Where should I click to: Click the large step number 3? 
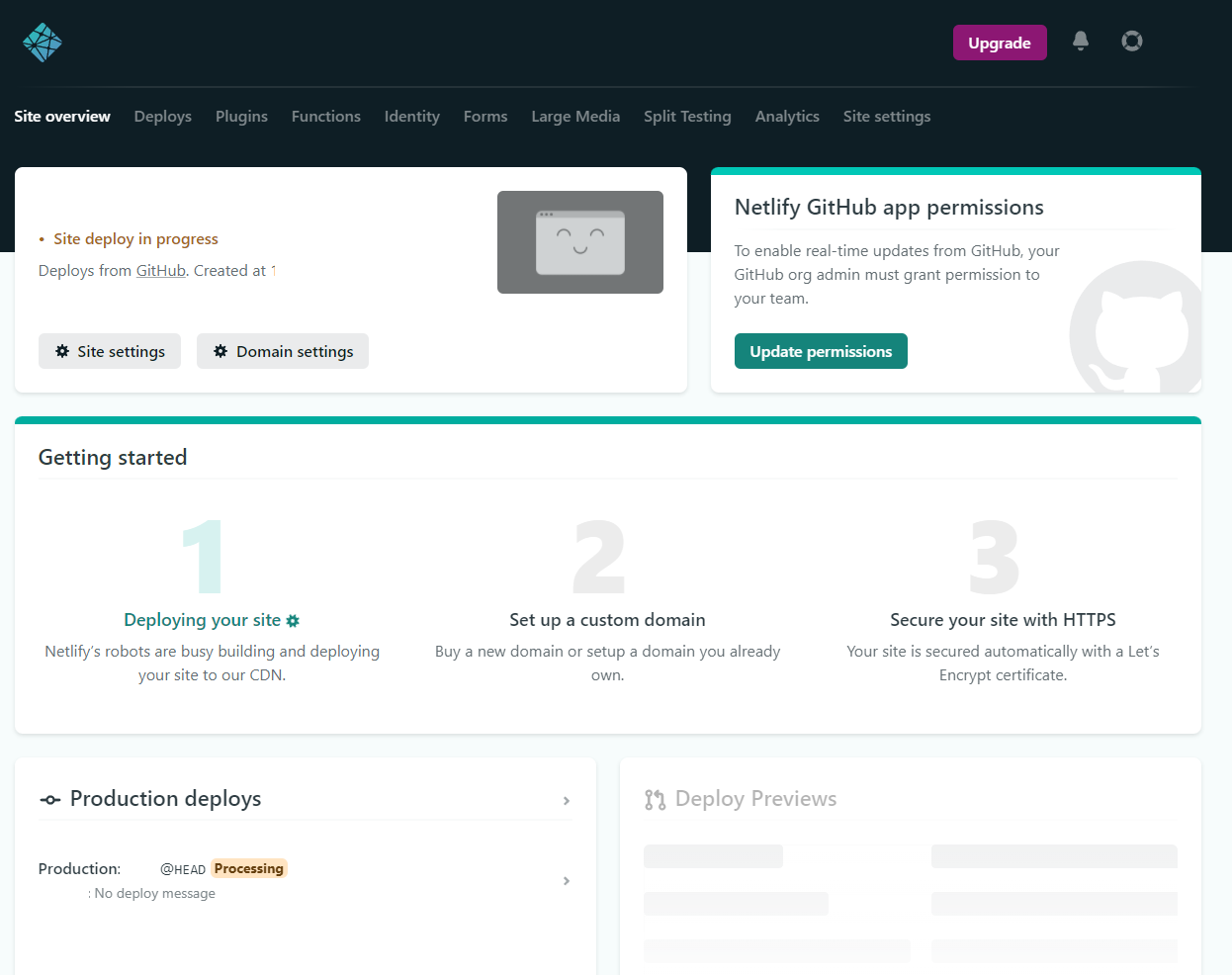(994, 557)
